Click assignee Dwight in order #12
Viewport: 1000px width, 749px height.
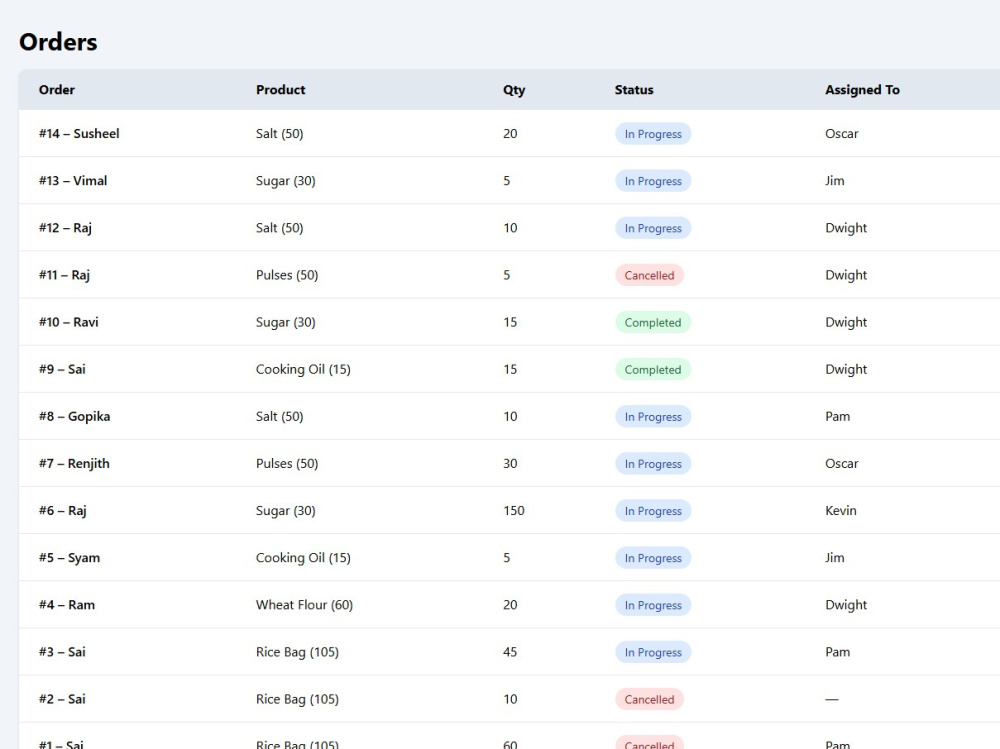846,228
